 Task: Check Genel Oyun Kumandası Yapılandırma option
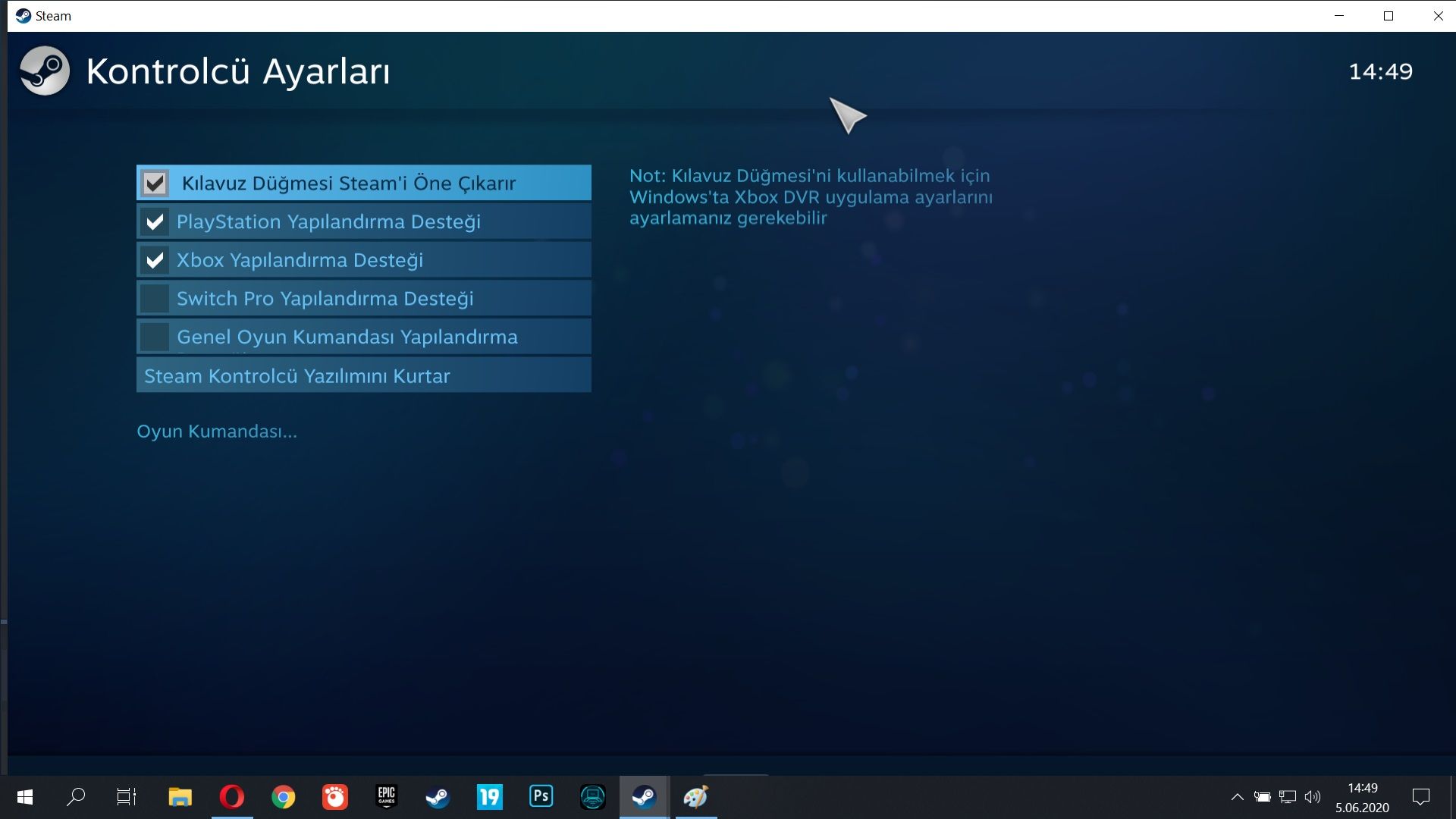tap(155, 337)
